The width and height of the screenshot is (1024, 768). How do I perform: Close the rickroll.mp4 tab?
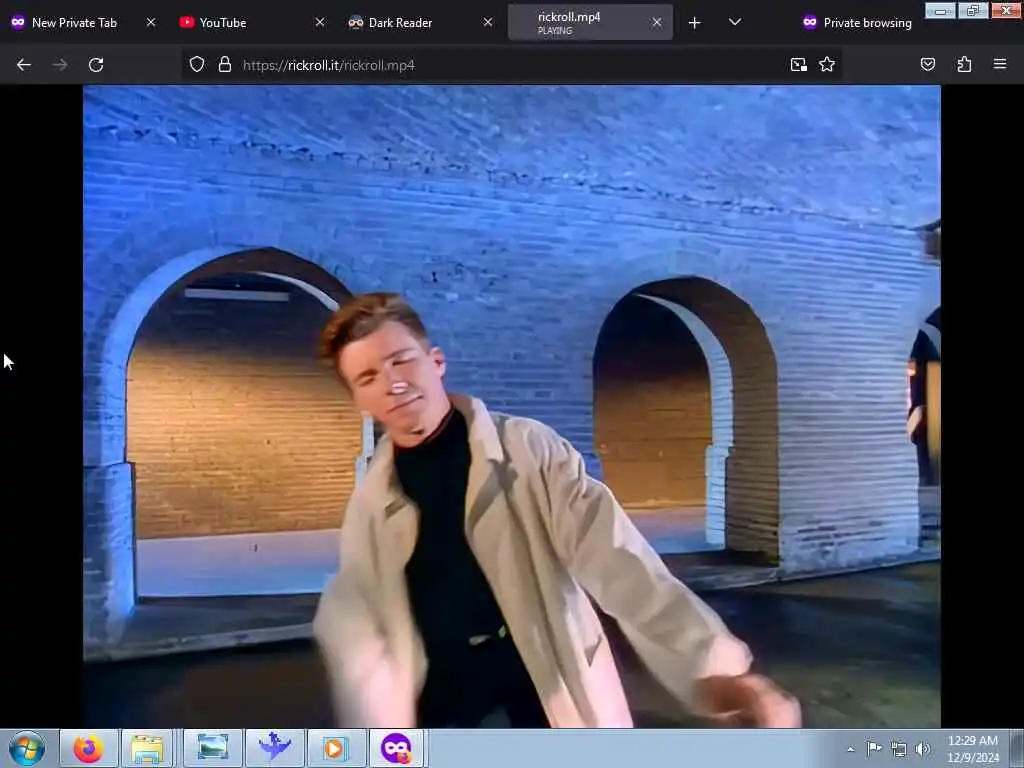(656, 22)
